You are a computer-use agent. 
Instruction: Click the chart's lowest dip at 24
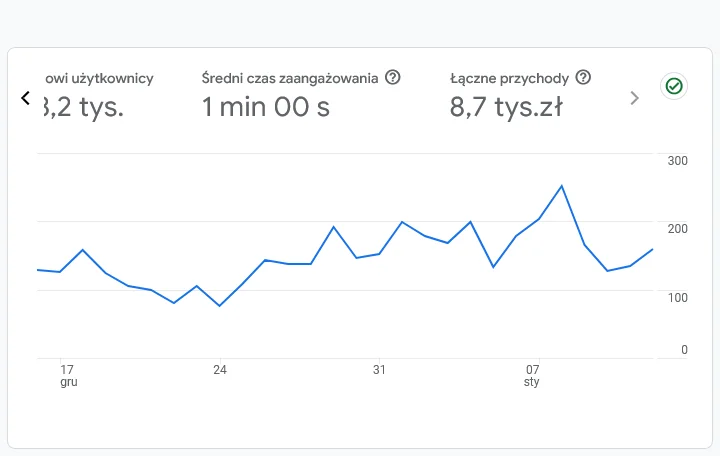pos(219,305)
